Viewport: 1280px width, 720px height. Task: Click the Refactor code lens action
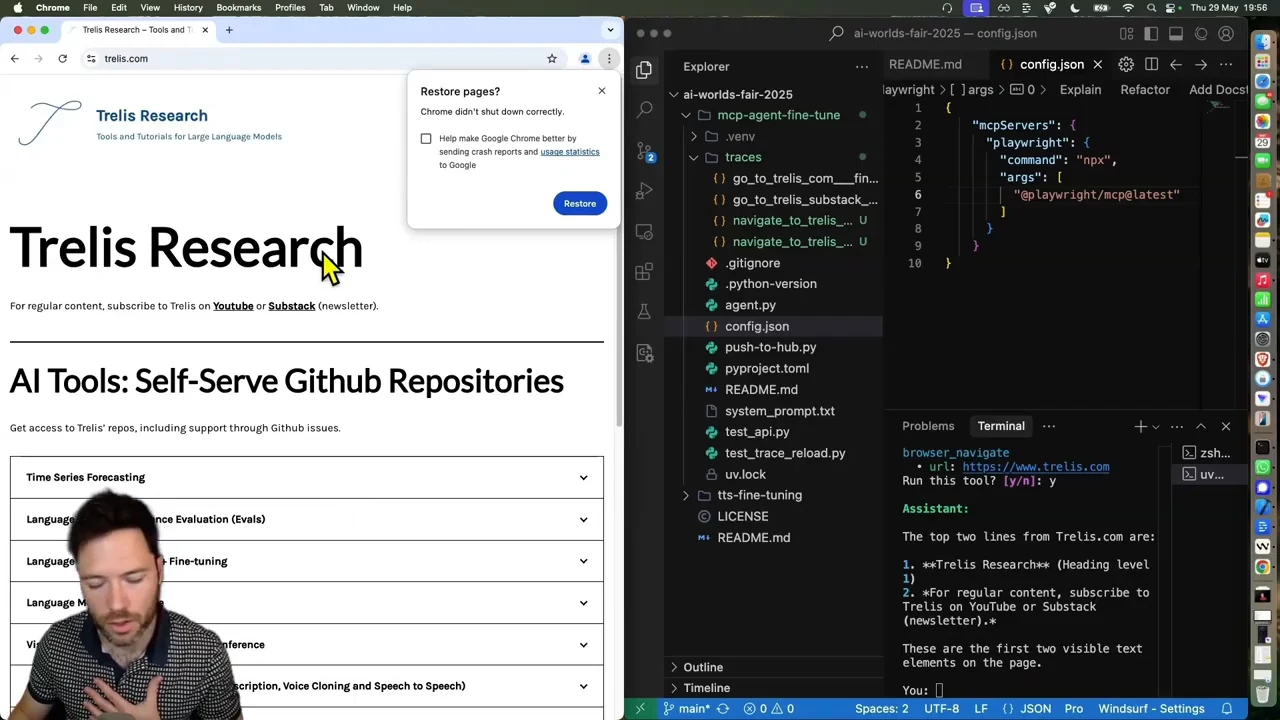(x=1145, y=90)
